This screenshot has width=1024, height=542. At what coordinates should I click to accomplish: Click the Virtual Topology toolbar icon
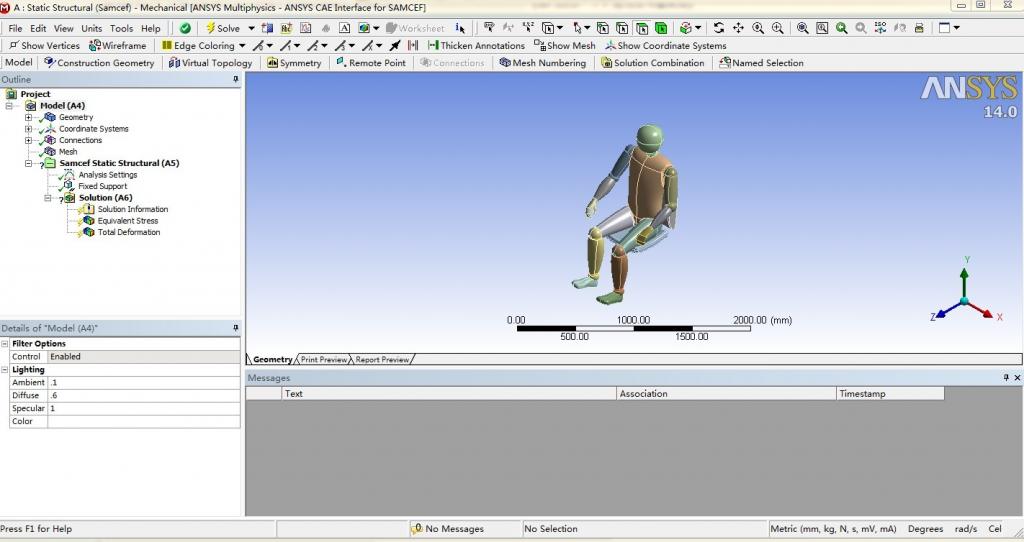[211, 63]
